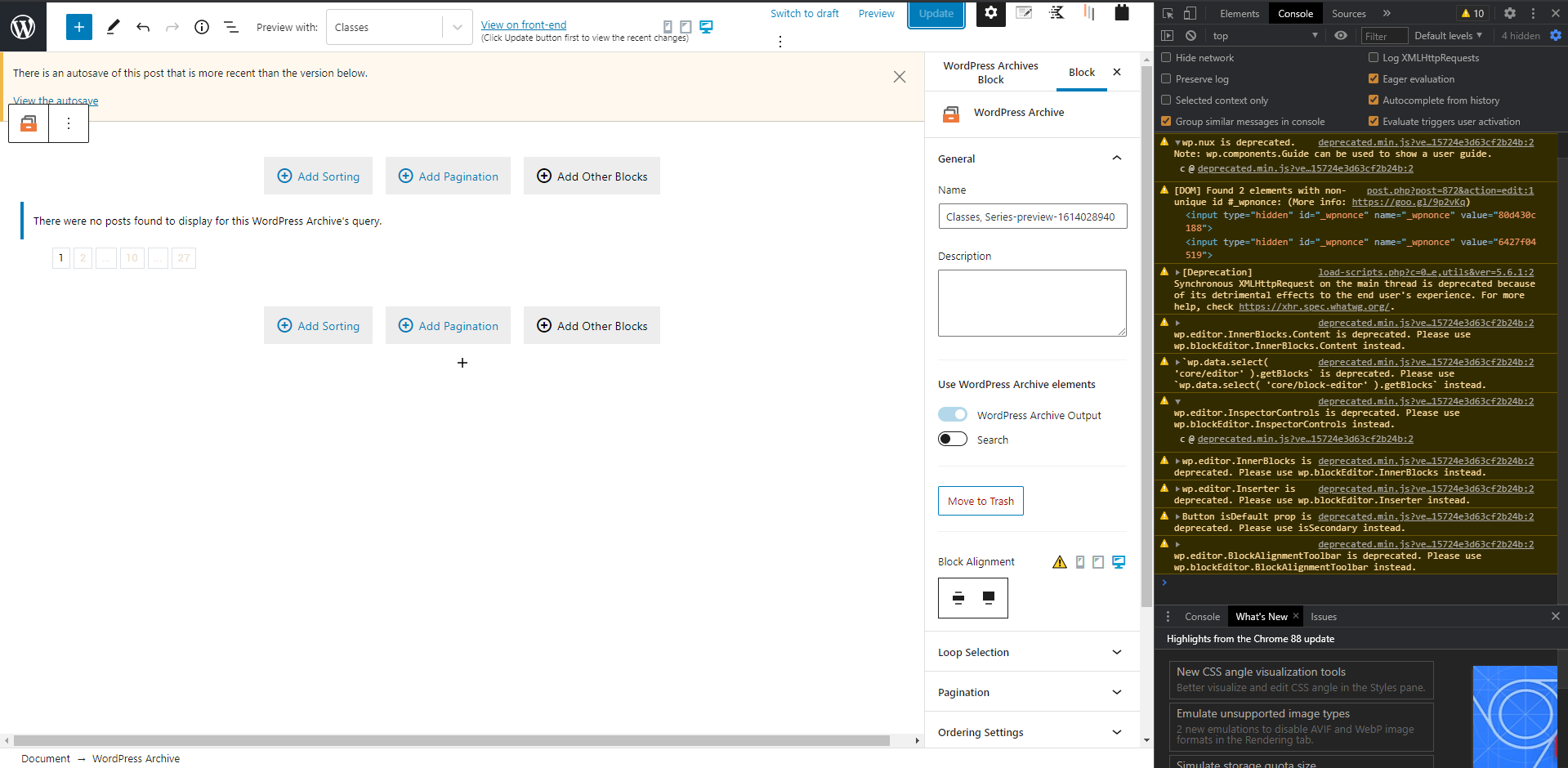Choose desktop device in Block Alignment
Image resolution: width=1568 pixels, height=768 pixels.
pos(1119,561)
